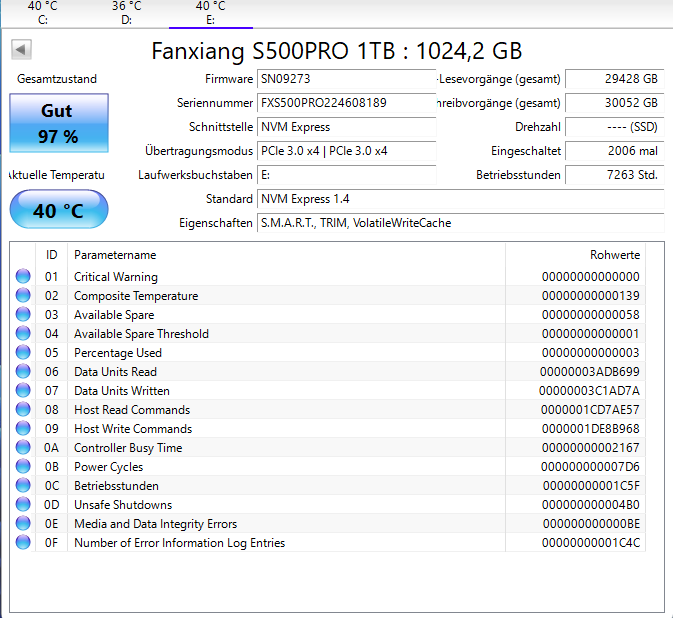Select the Host Write Commands parameter name
Viewport: 673px width, 618px height.
pyautogui.click(x=133, y=429)
